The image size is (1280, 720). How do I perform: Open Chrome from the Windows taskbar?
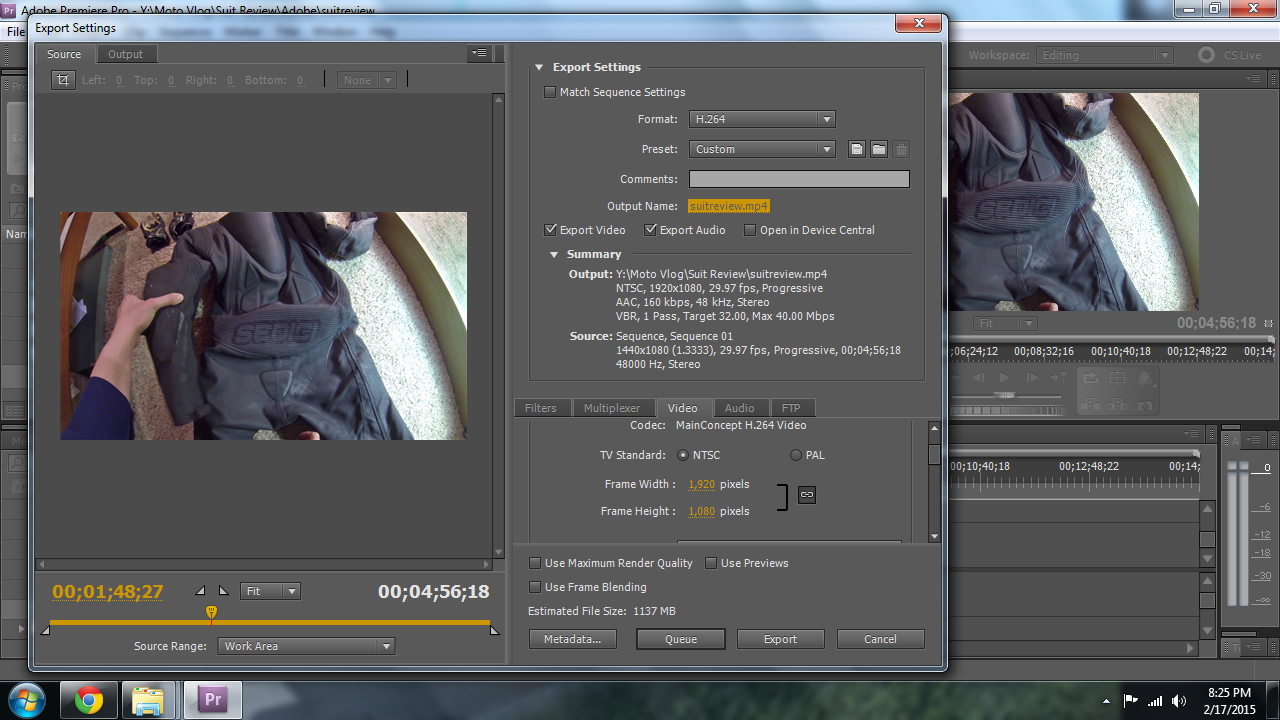tap(88, 700)
